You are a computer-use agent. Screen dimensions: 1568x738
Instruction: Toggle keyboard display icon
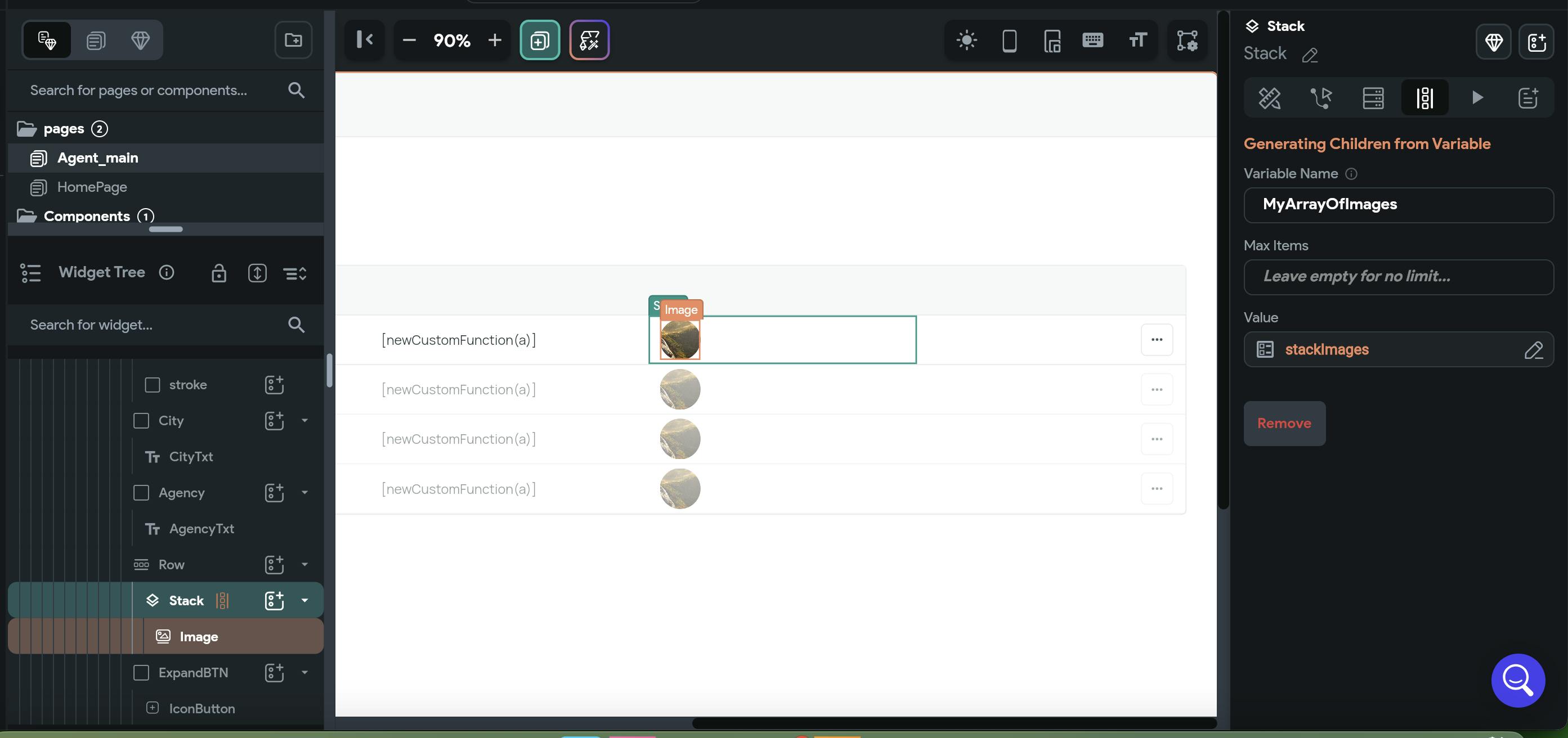coord(1092,40)
